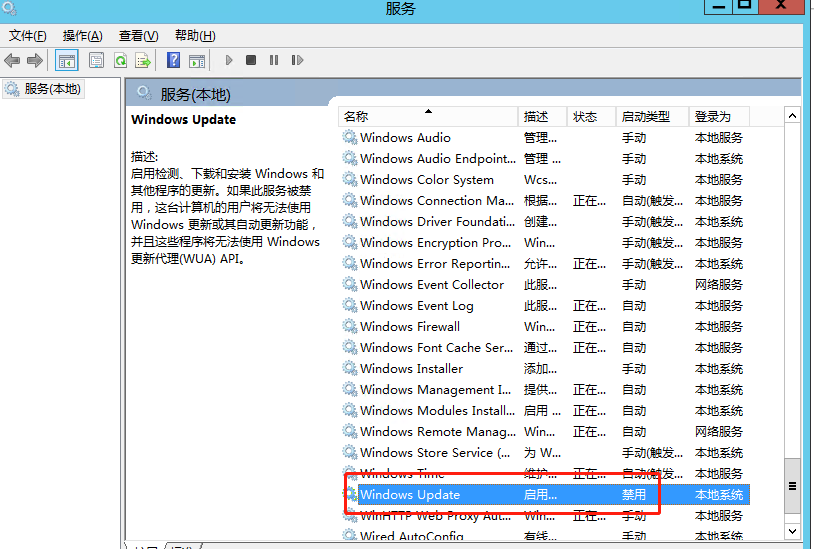Select the Windows Update service name
This screenshot has width=814, height=549.
point(410,495)
